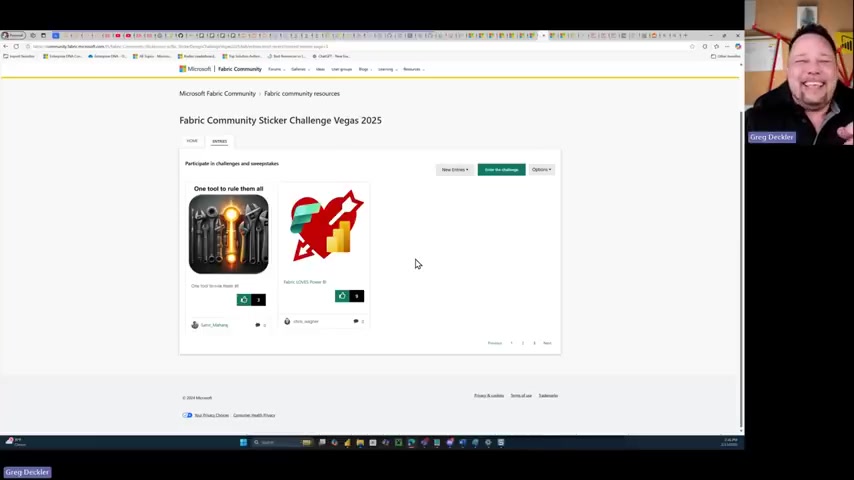Image resolution: width=854 pixels, height=480 pixels.
Task: Expand the Resources menu
Action: (x=413, y=69)
